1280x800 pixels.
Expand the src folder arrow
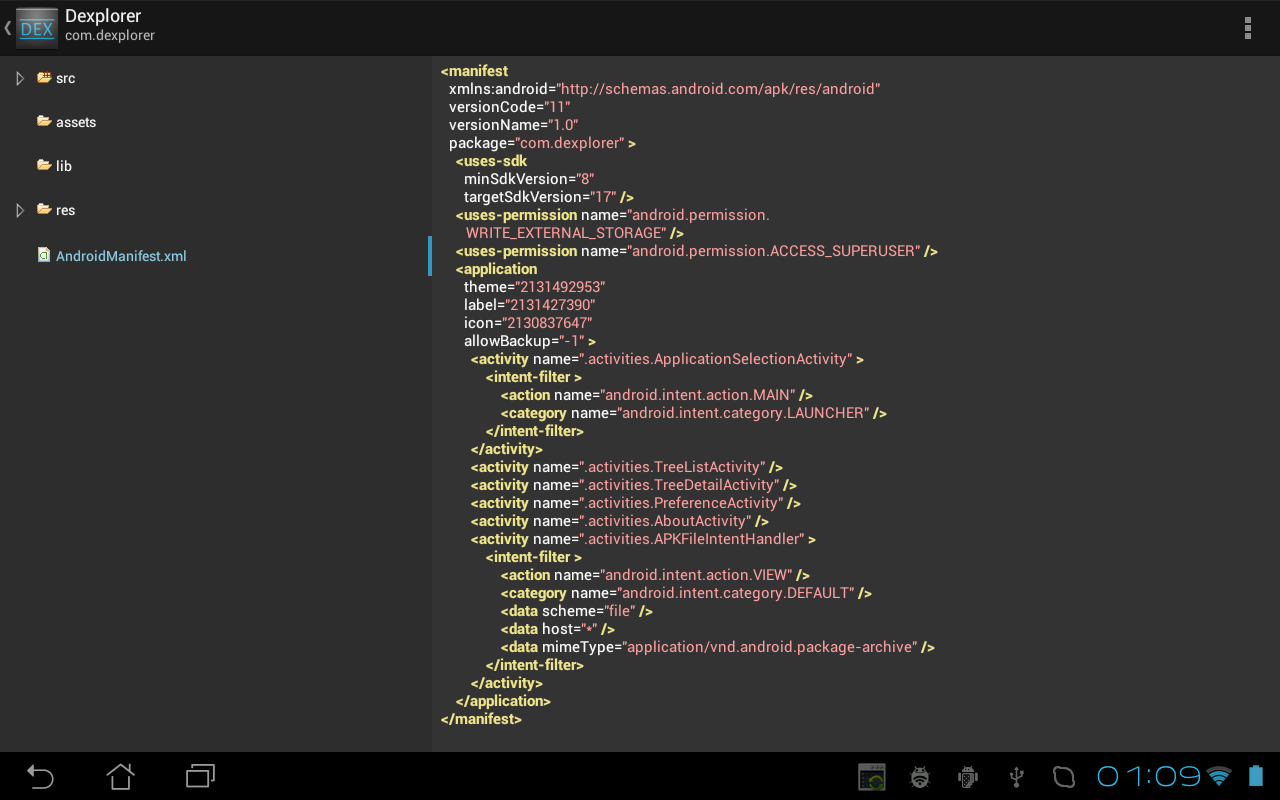[20, 78]
